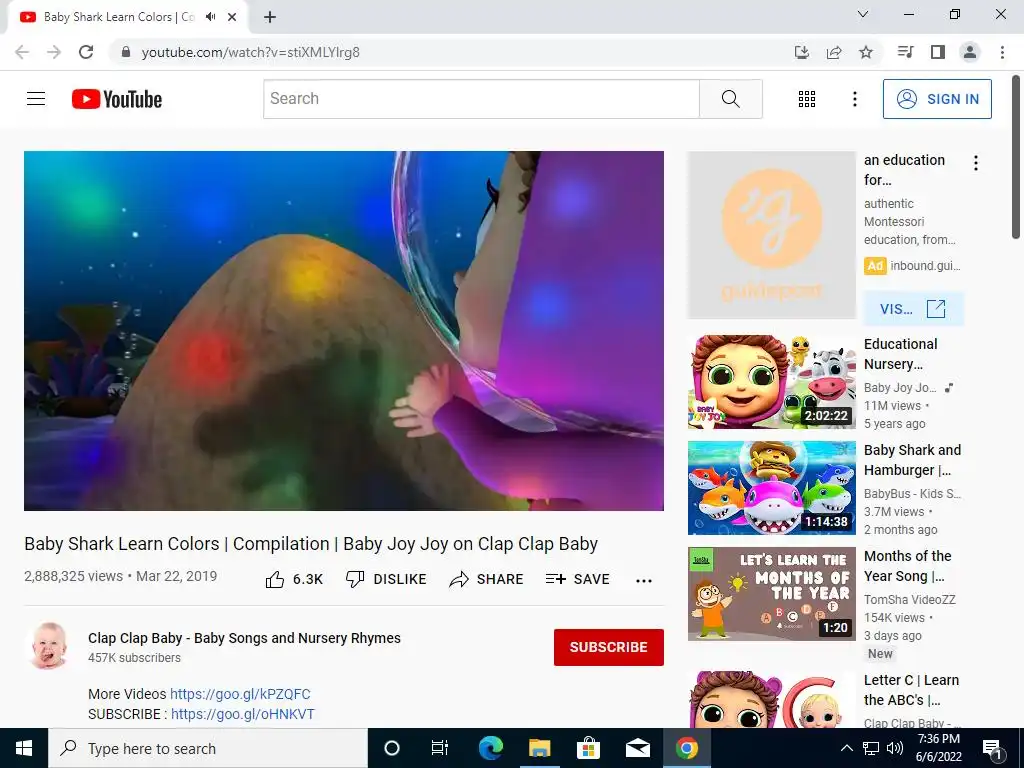Open Chrome three-dot menu
The width and height of the screenshot is (1024, 768).
1002,52
